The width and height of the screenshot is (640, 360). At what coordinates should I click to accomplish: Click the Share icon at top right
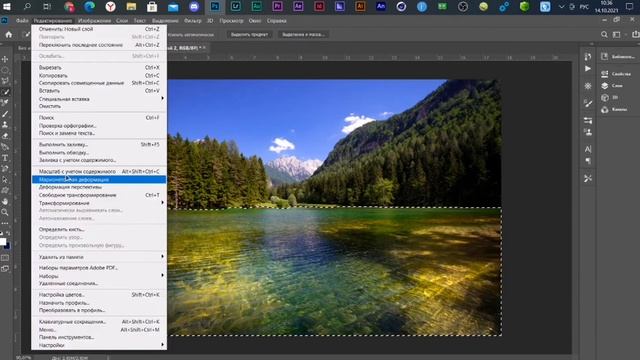(636, 35)
